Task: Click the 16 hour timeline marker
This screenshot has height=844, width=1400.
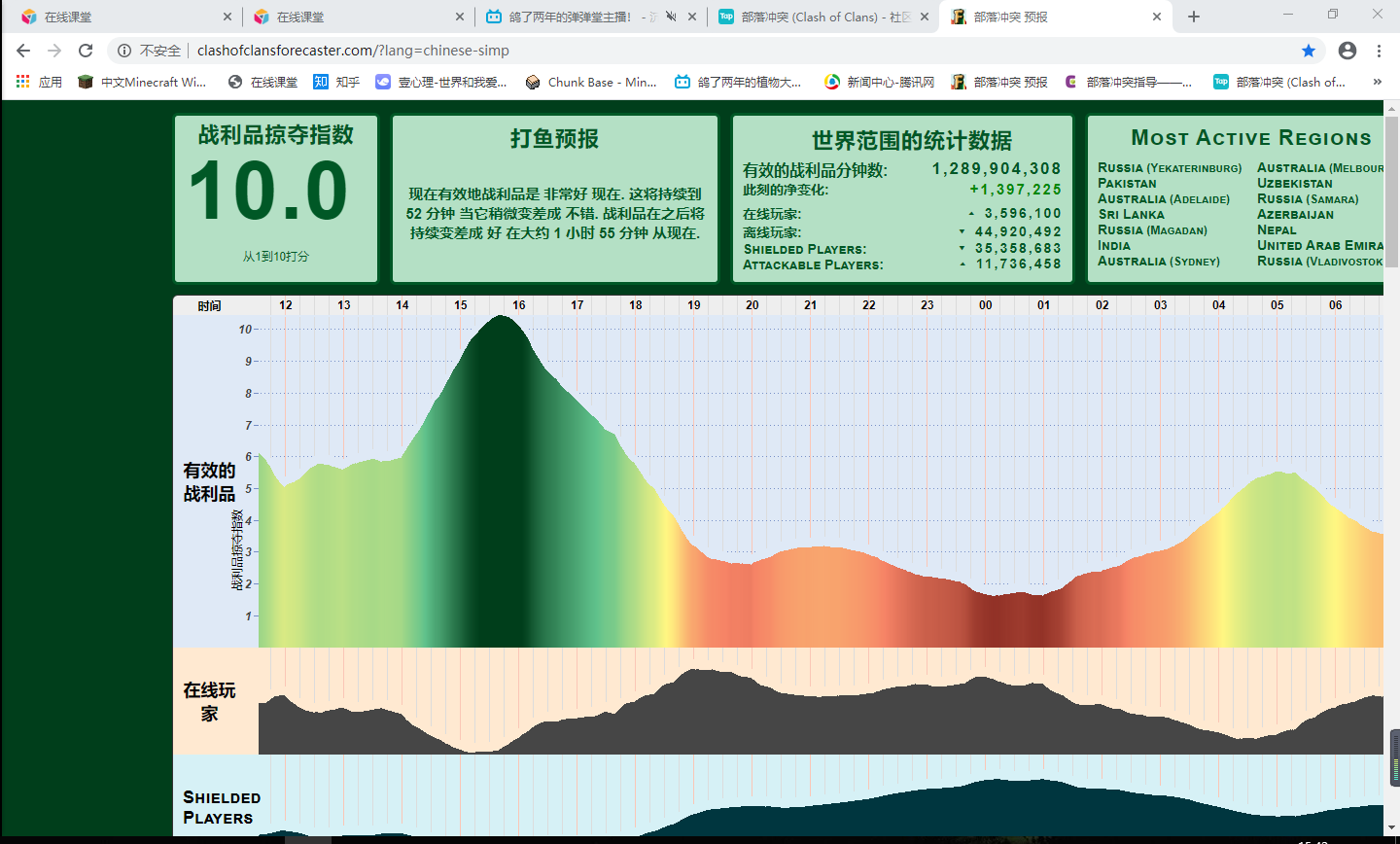Action: pyautogui.click(x=519, y=305)
